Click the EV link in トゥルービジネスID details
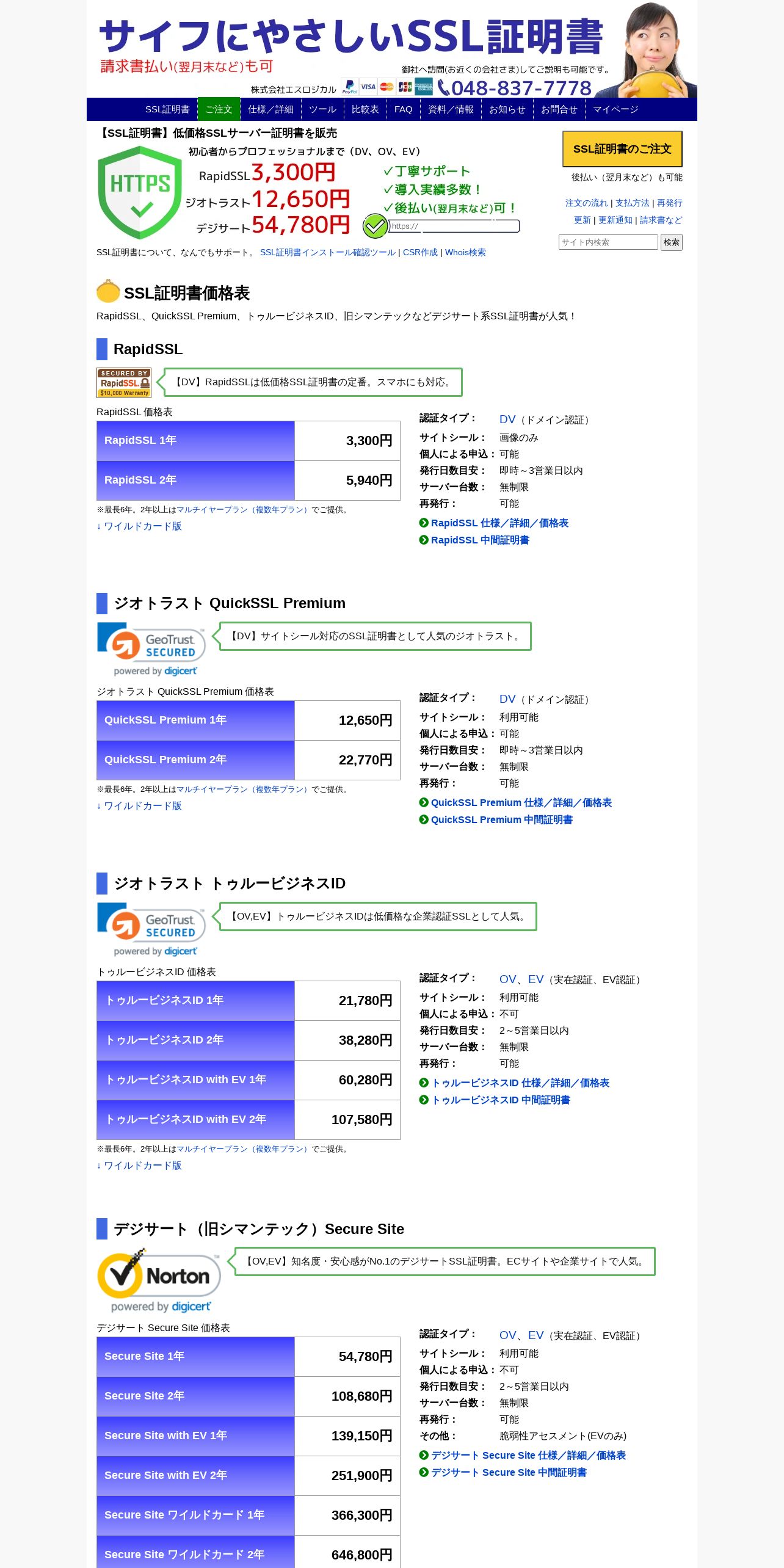The width and height of the screenshot is (784, 1568). tap(535, 979)
